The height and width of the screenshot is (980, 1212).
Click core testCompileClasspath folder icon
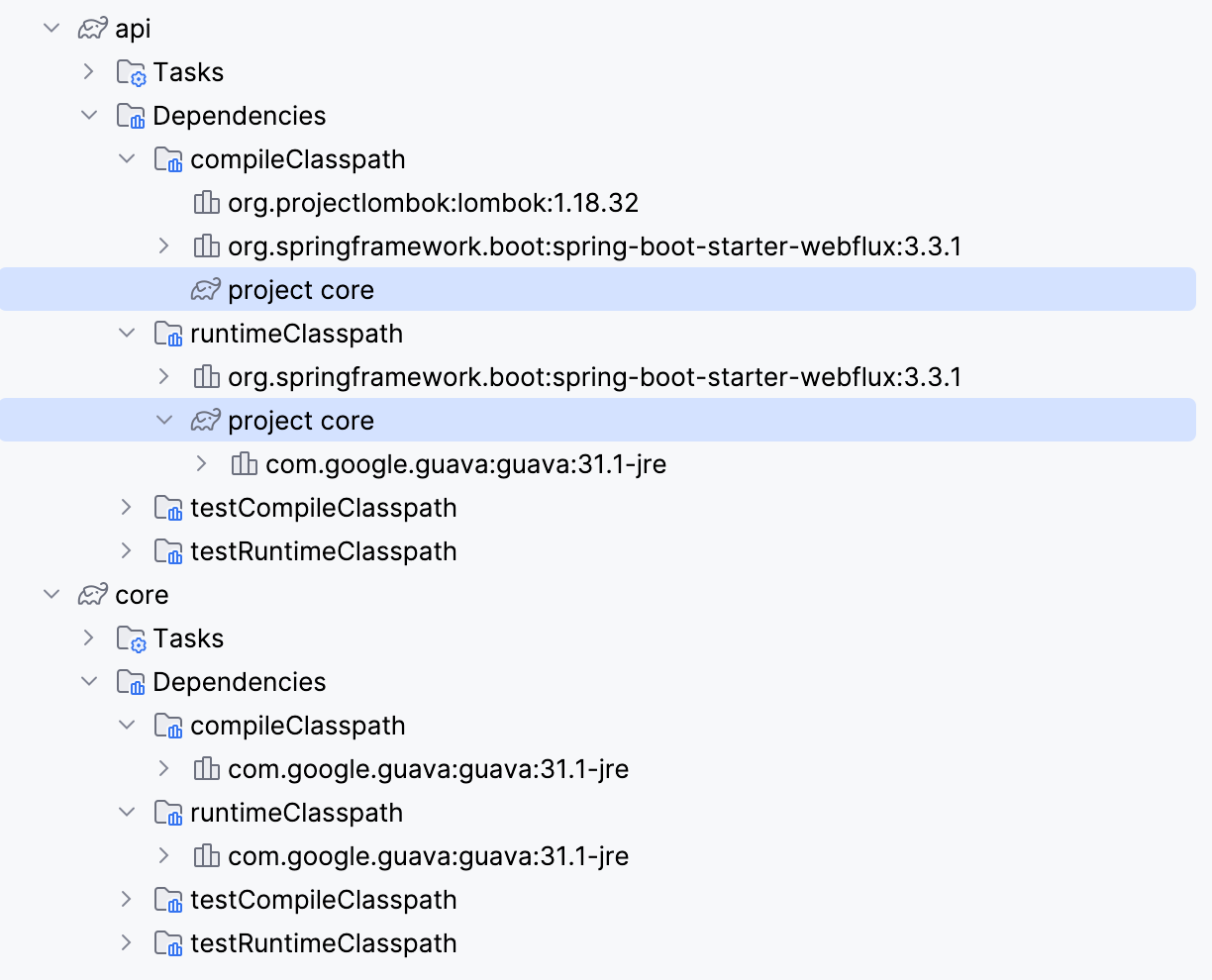tap(168, 900)
